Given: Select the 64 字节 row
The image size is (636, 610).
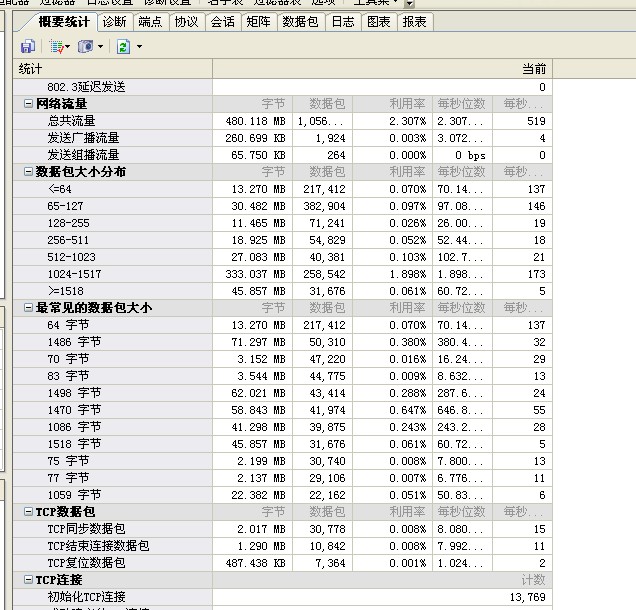Looking at the screenshot, I should point(282,325).
